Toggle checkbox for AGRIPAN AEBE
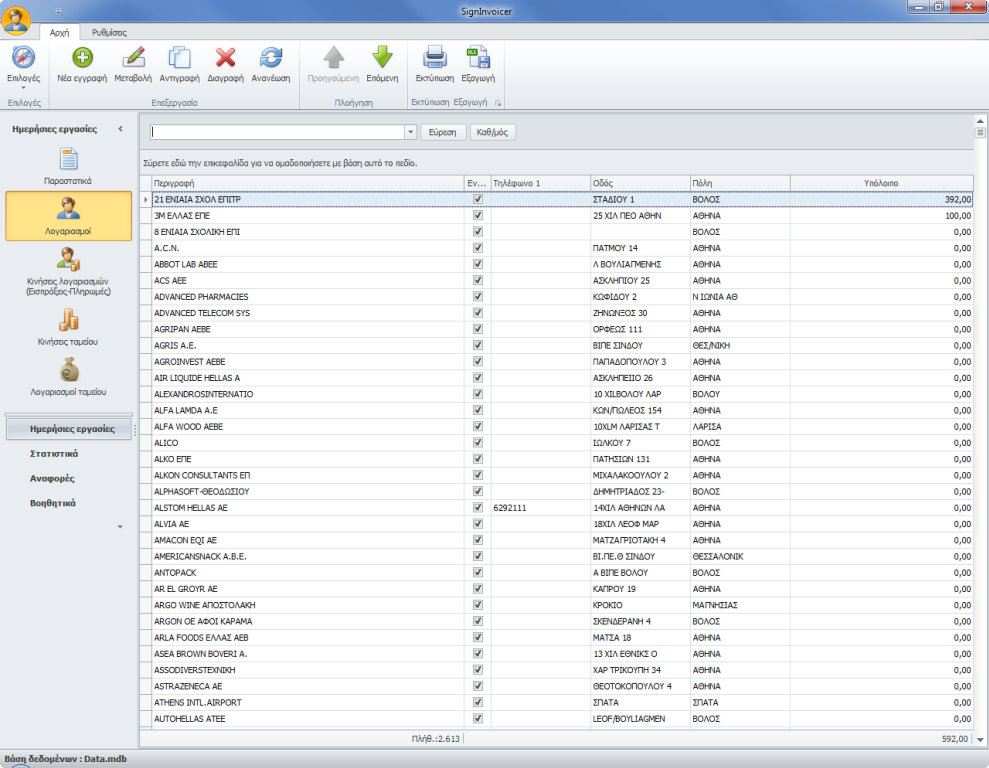The image size is (989, 768). click(x=477, y=329)
